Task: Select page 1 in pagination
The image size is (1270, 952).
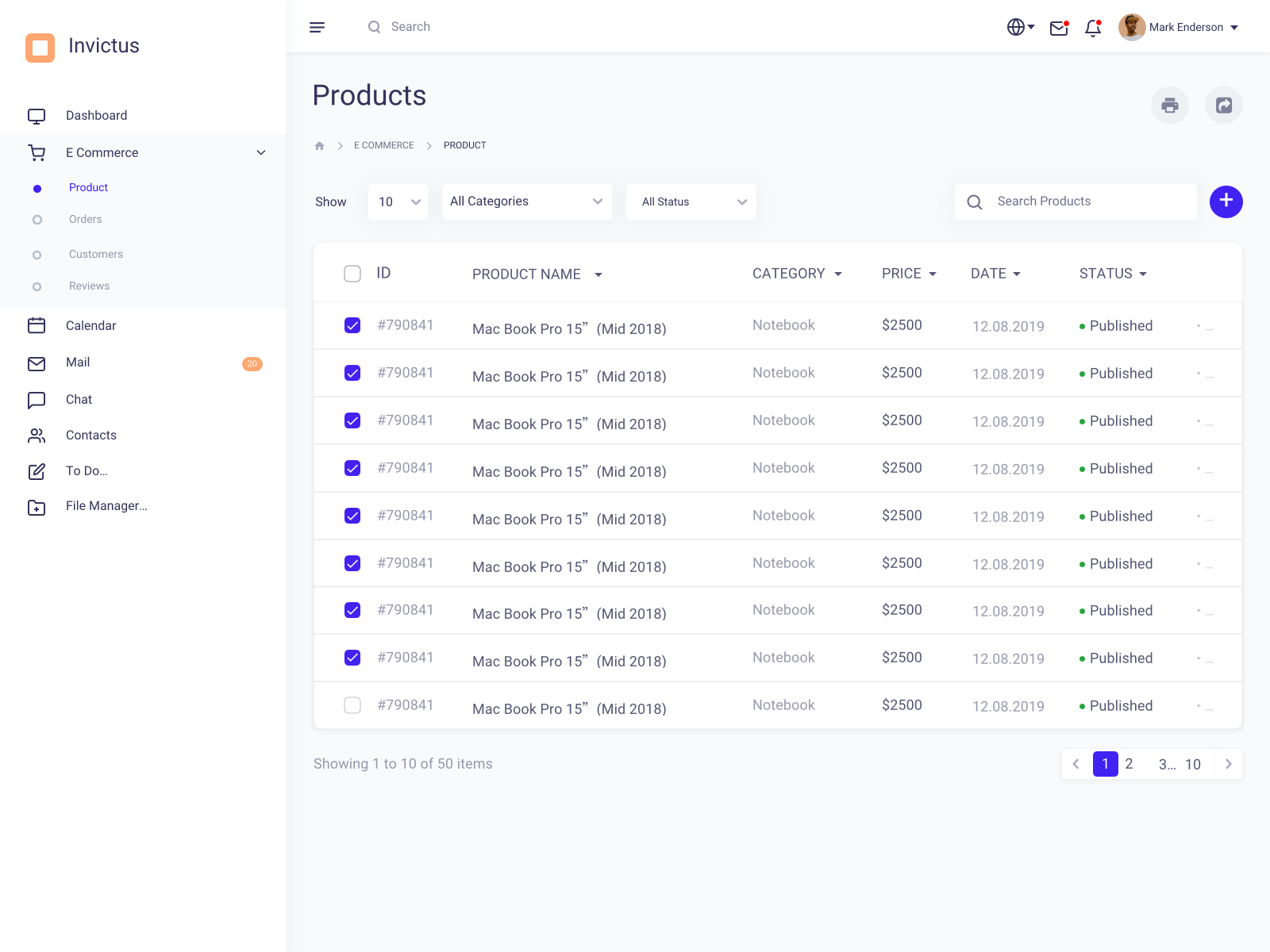Action: pyautogui.click(x=1106, y=764)
